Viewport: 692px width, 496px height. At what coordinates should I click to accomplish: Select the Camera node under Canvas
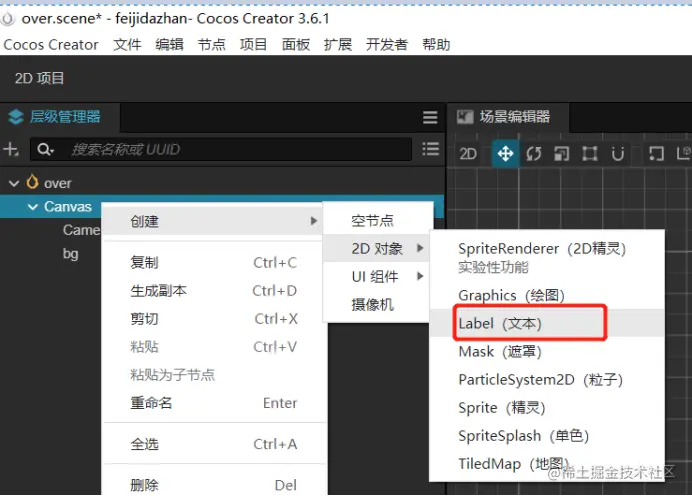point(82,230)
